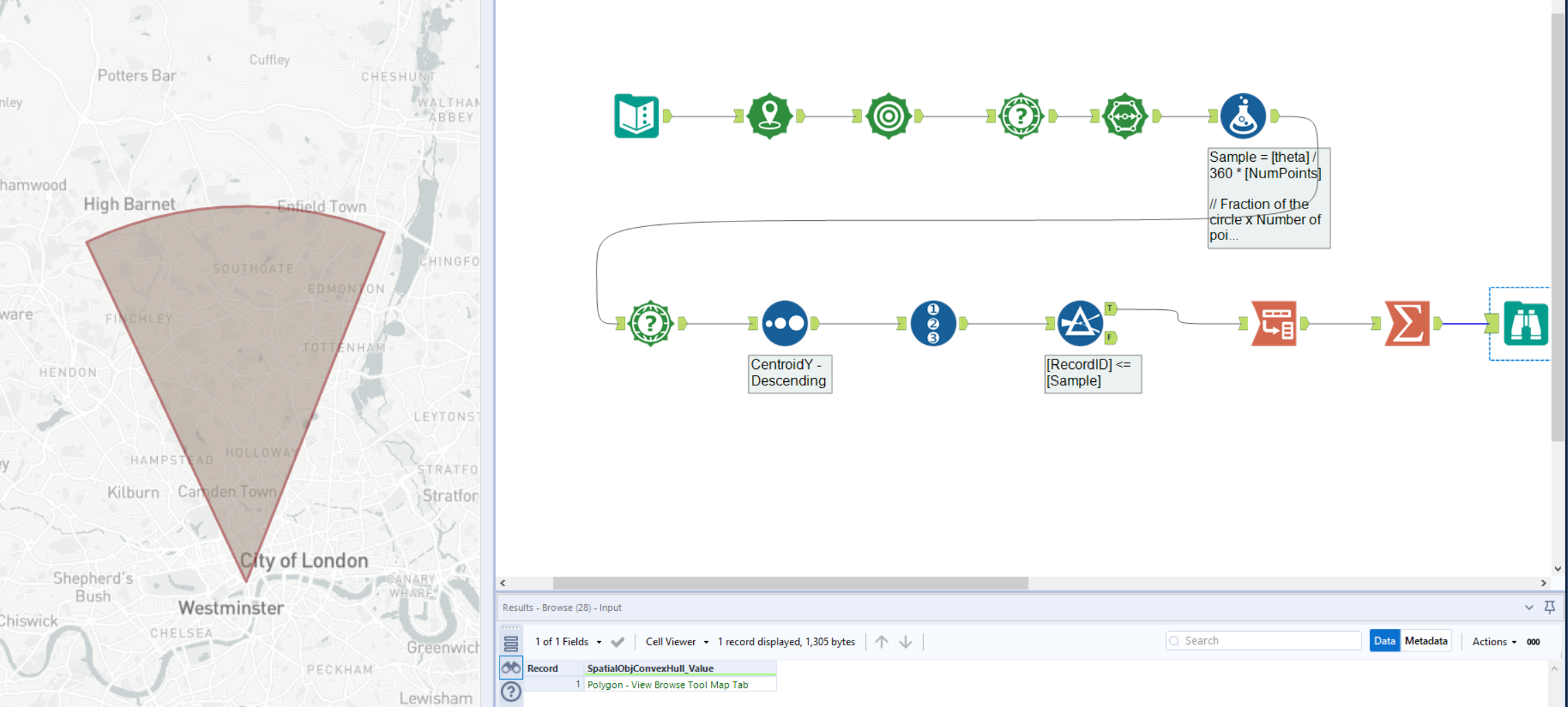Open the Summarize tool with the sigma icon
Image resolution: width=1568 pixels, height=707 pixels.
point(1407,322)
